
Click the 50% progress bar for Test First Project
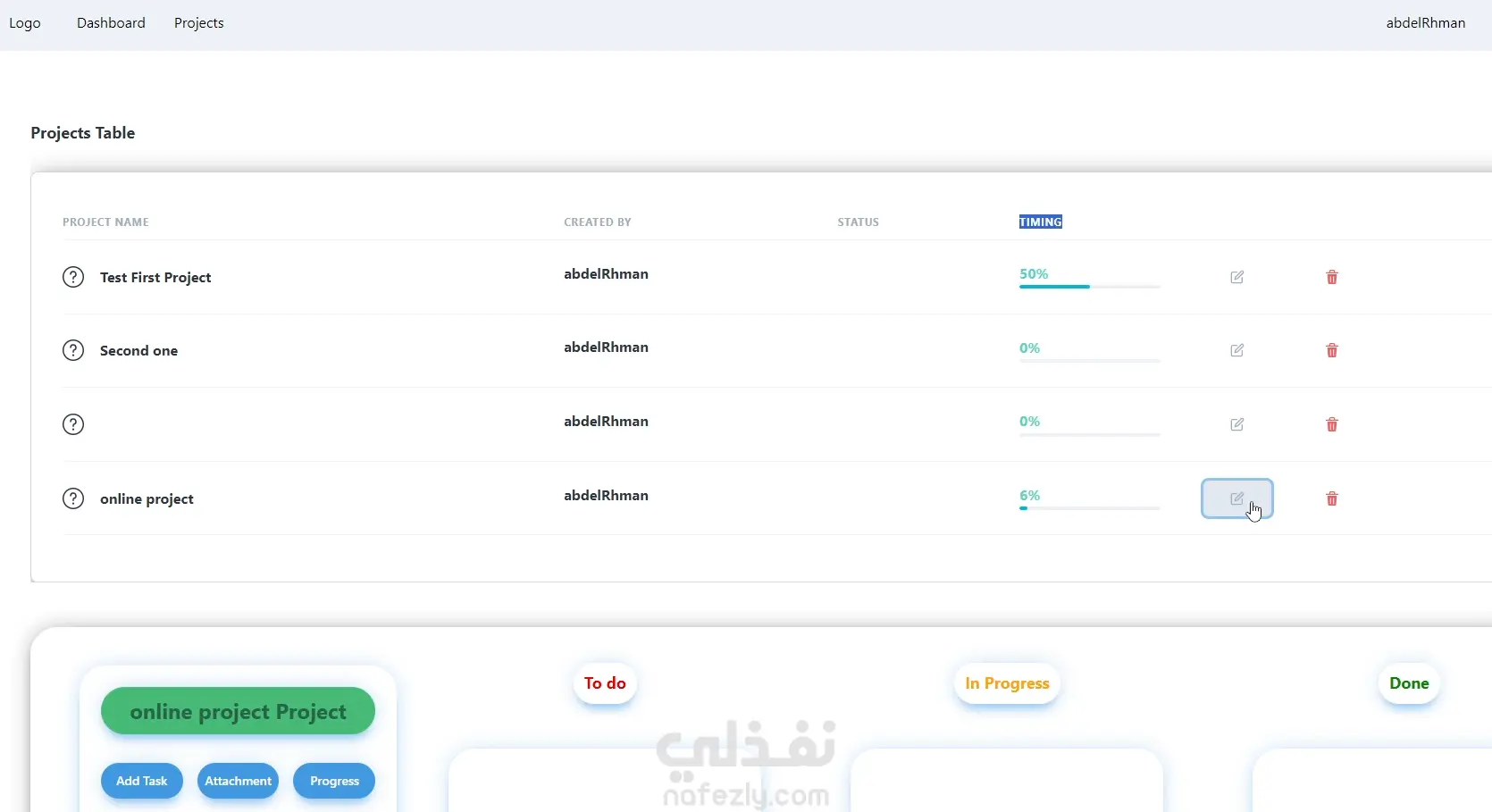point(1090,287)
